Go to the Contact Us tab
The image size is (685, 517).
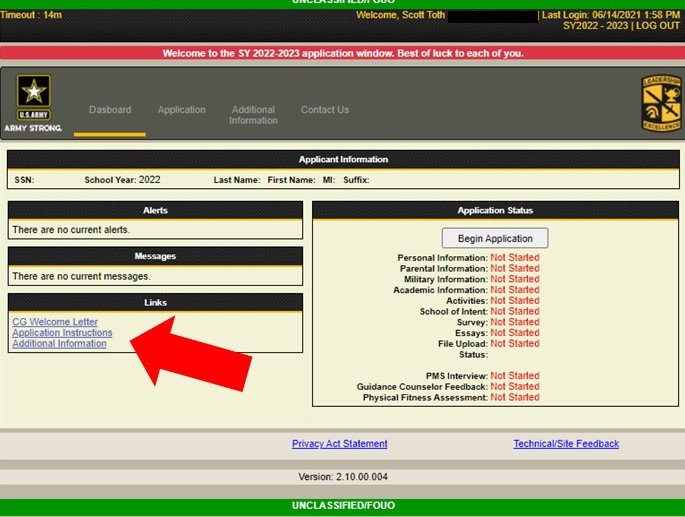click(325, 110)
